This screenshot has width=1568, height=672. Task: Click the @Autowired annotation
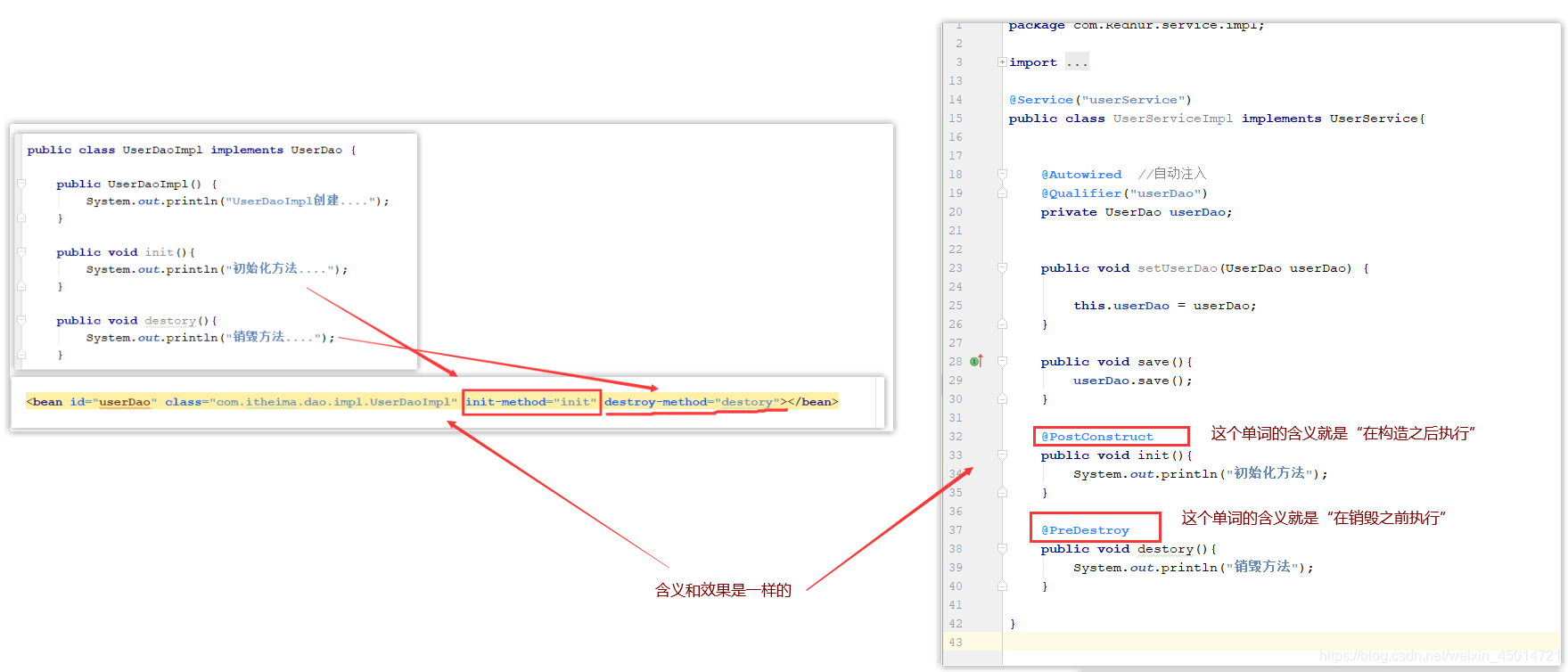click(x=1081, y=175)
